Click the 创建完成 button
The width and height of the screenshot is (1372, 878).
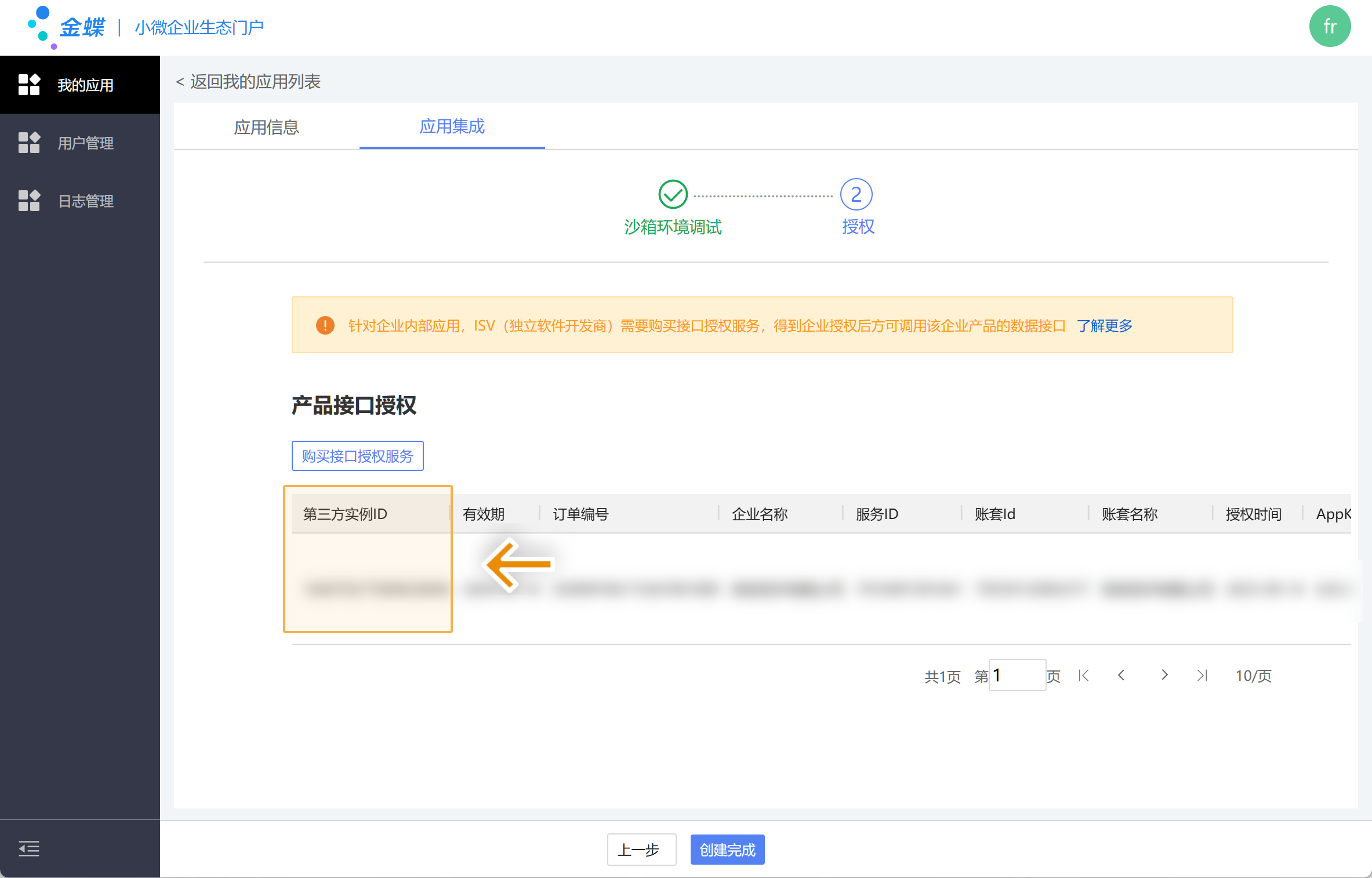[727, 850]
